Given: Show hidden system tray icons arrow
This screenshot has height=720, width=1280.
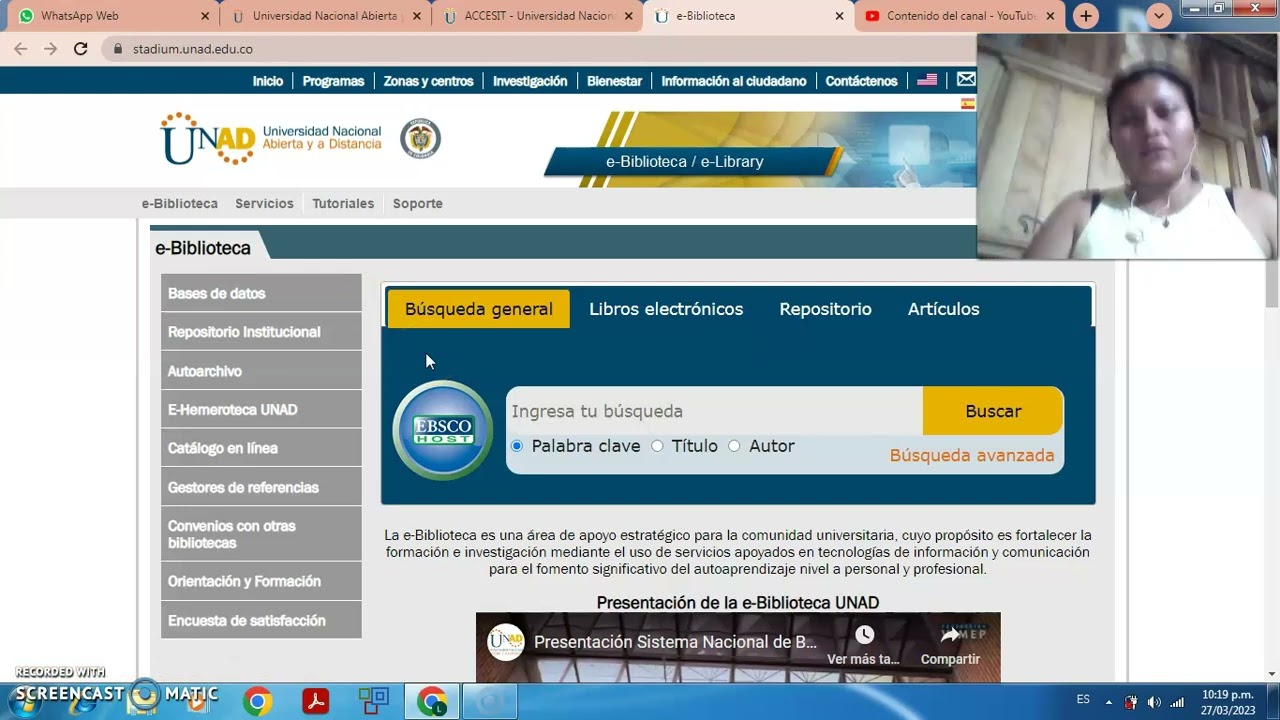Looking at the screenshot, I should (1108, 702).
